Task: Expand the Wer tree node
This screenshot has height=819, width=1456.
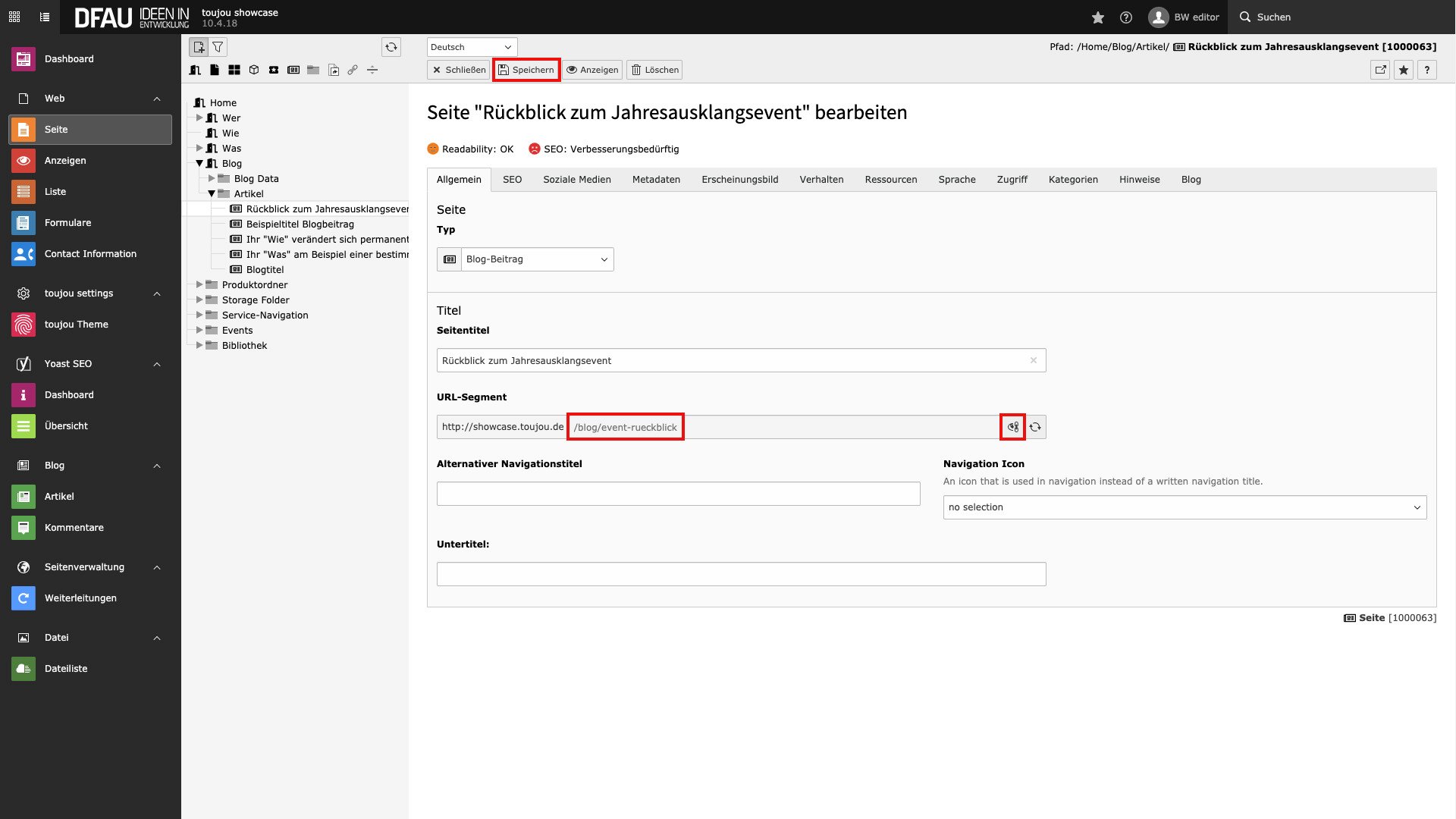Action: tap(199, 118)
